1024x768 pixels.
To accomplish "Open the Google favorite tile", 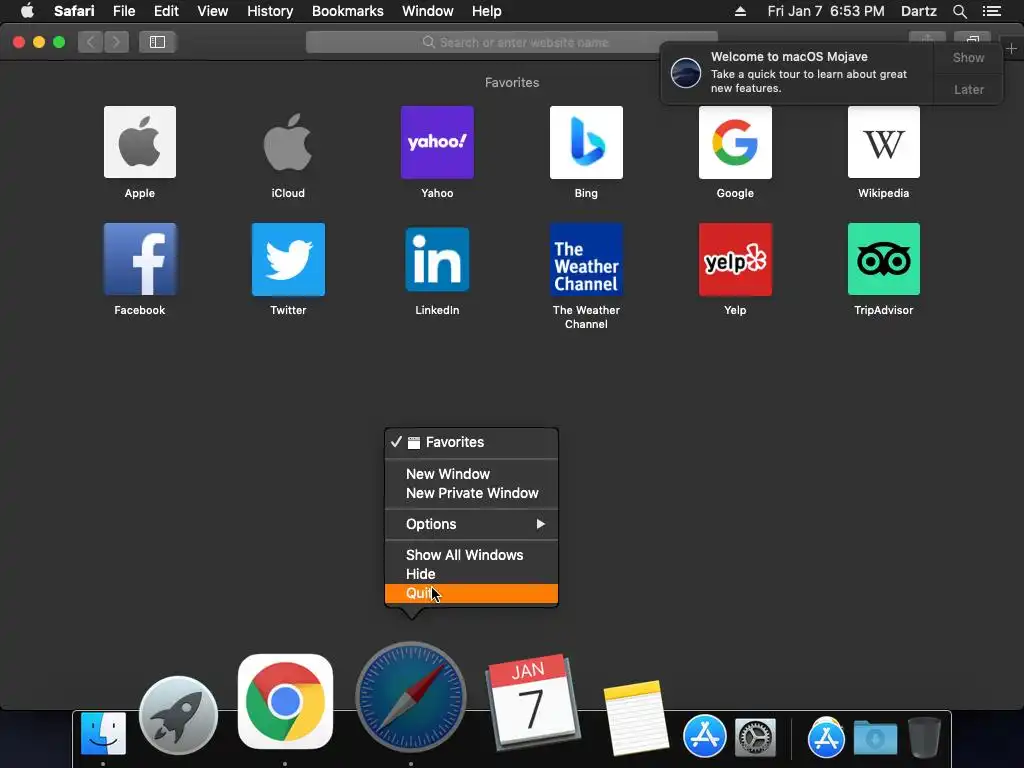I will point(735,142).
